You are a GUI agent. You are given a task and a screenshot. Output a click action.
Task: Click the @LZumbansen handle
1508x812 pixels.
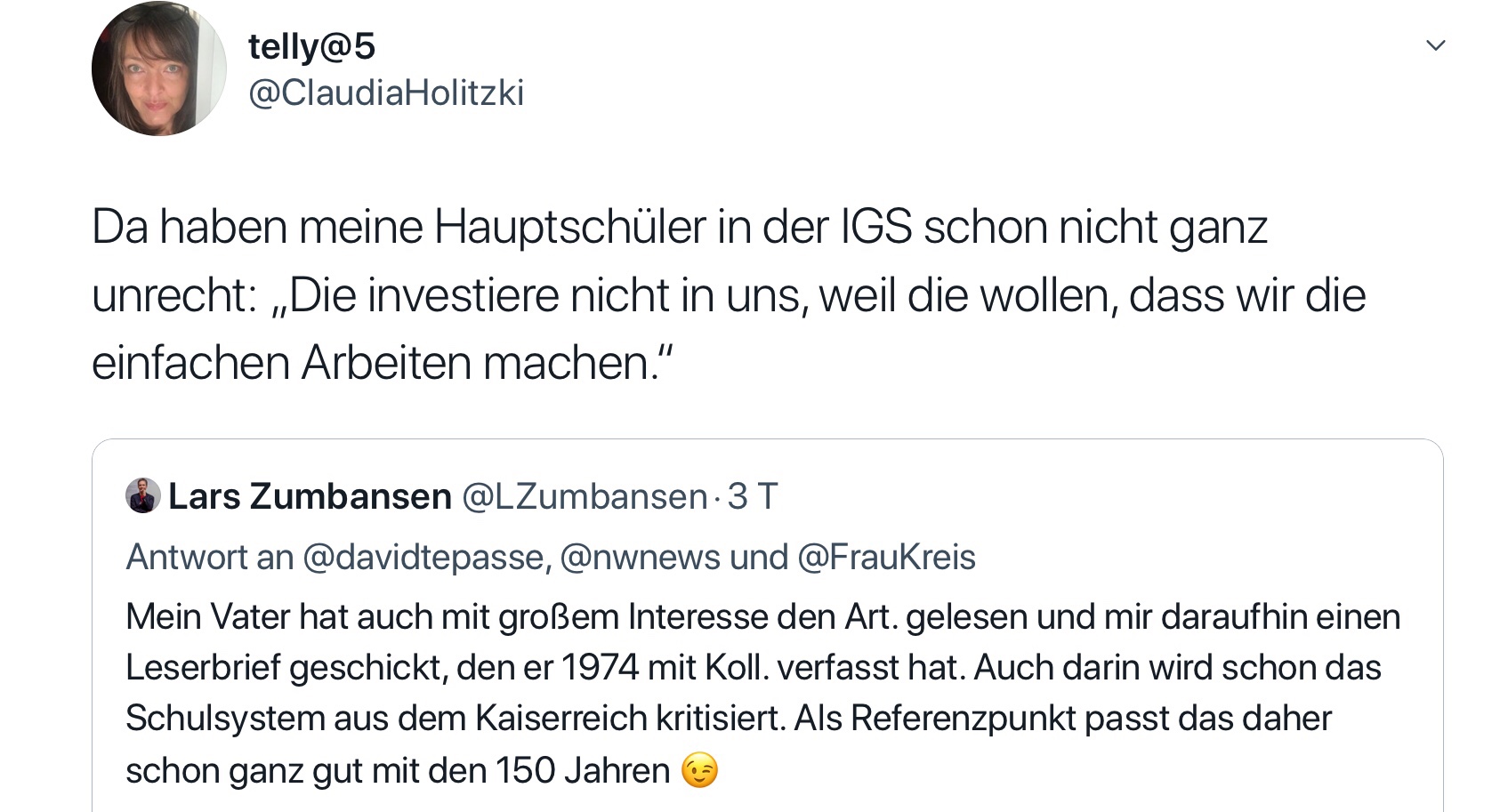tap(584, 496)
